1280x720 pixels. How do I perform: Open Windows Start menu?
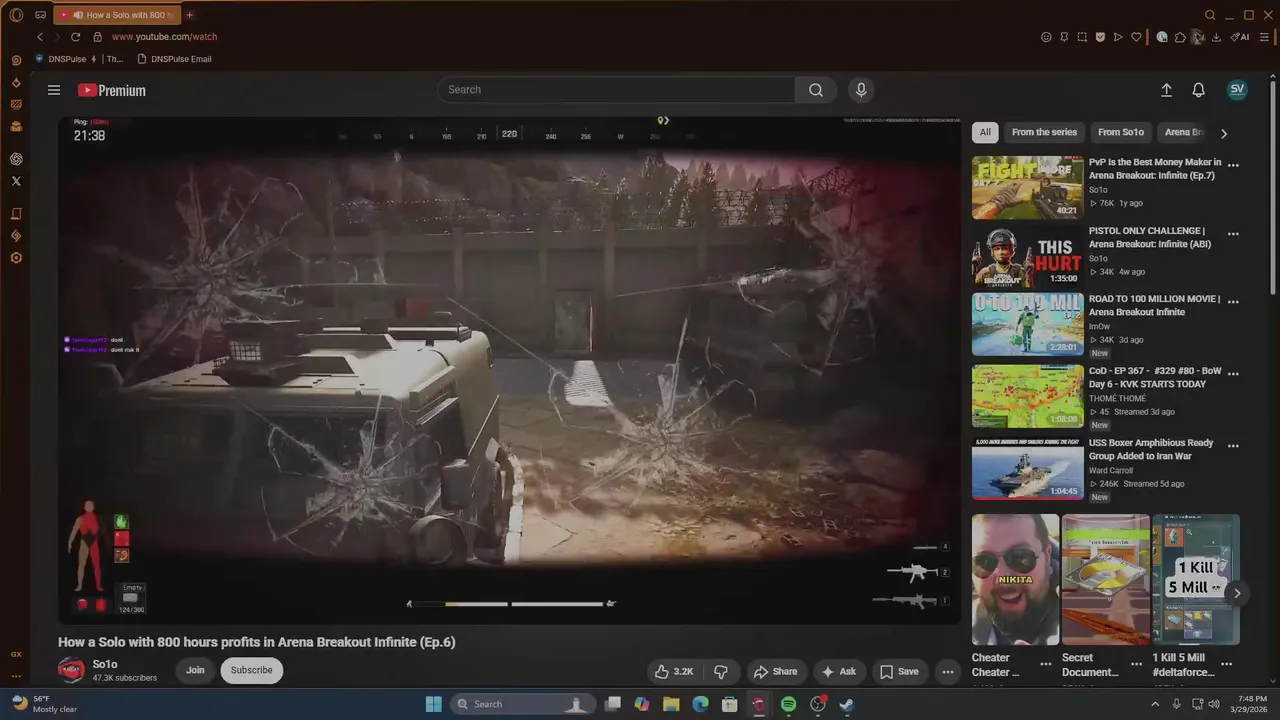click(x=433, y=704)
